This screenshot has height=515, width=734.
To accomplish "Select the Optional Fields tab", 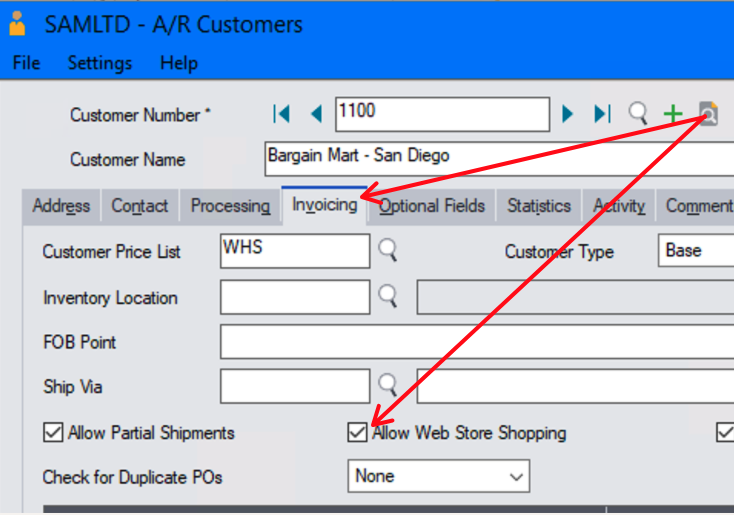I will (x=432, y=206).
